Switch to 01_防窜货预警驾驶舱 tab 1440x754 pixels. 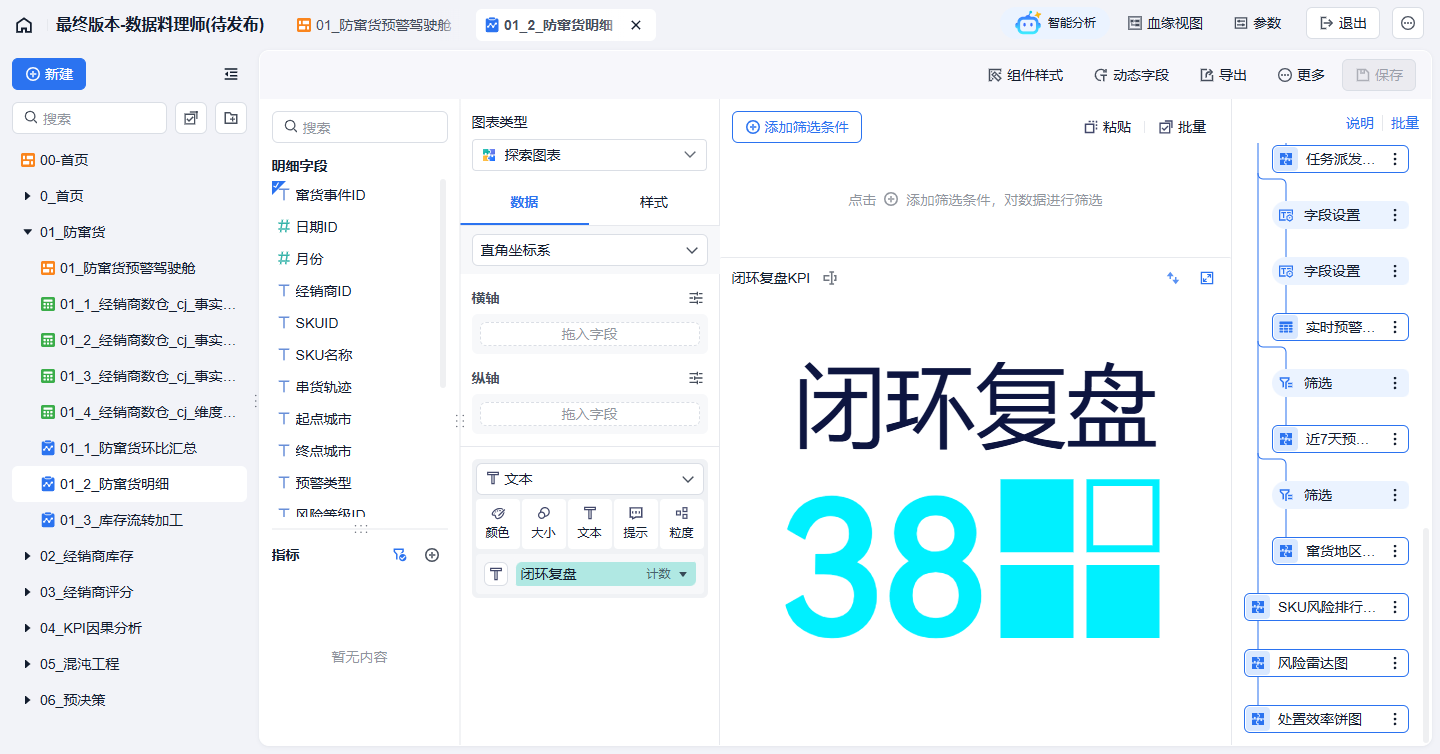pos(374,25)
